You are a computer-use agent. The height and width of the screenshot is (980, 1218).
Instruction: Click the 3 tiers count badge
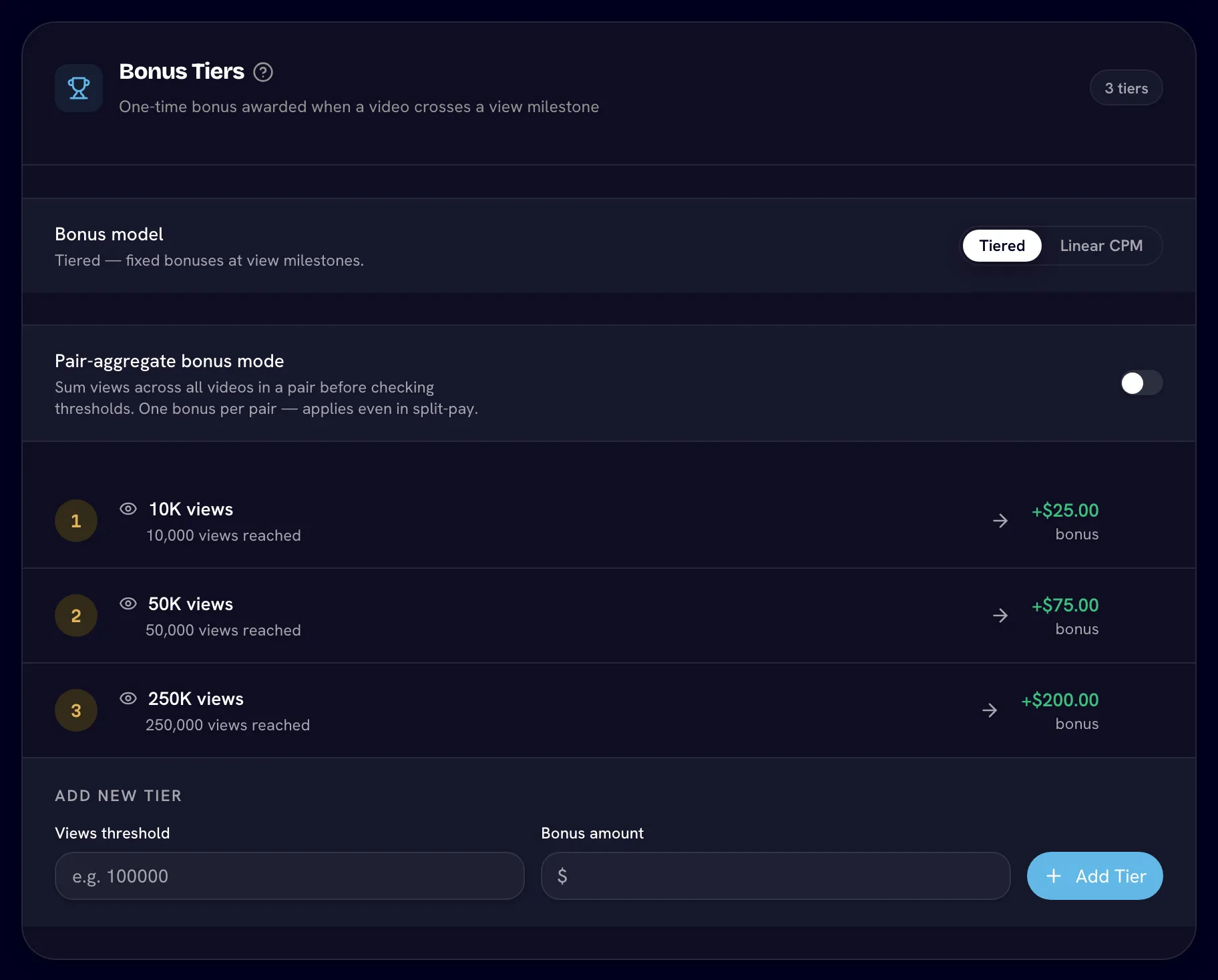tap(1126, 88)
